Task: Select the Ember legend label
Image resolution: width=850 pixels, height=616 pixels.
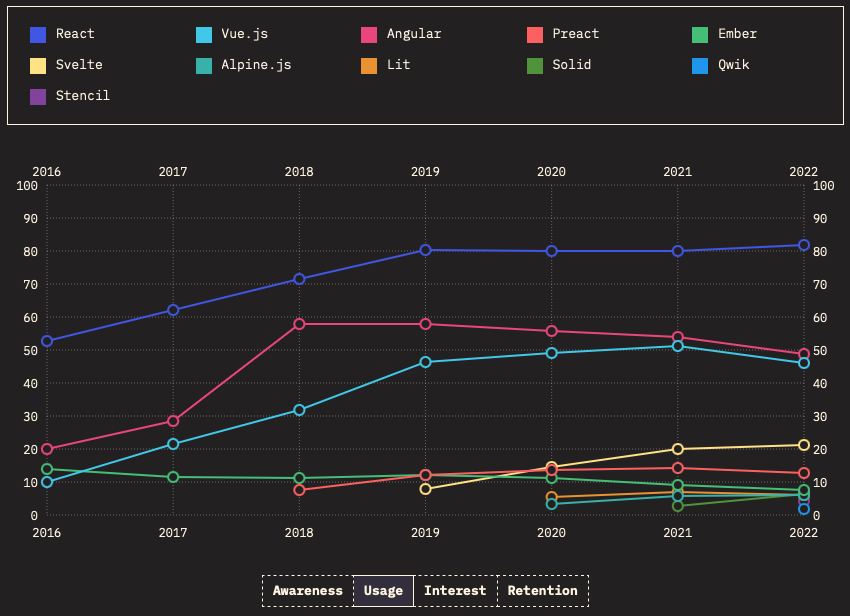Action: coord(737,34)
